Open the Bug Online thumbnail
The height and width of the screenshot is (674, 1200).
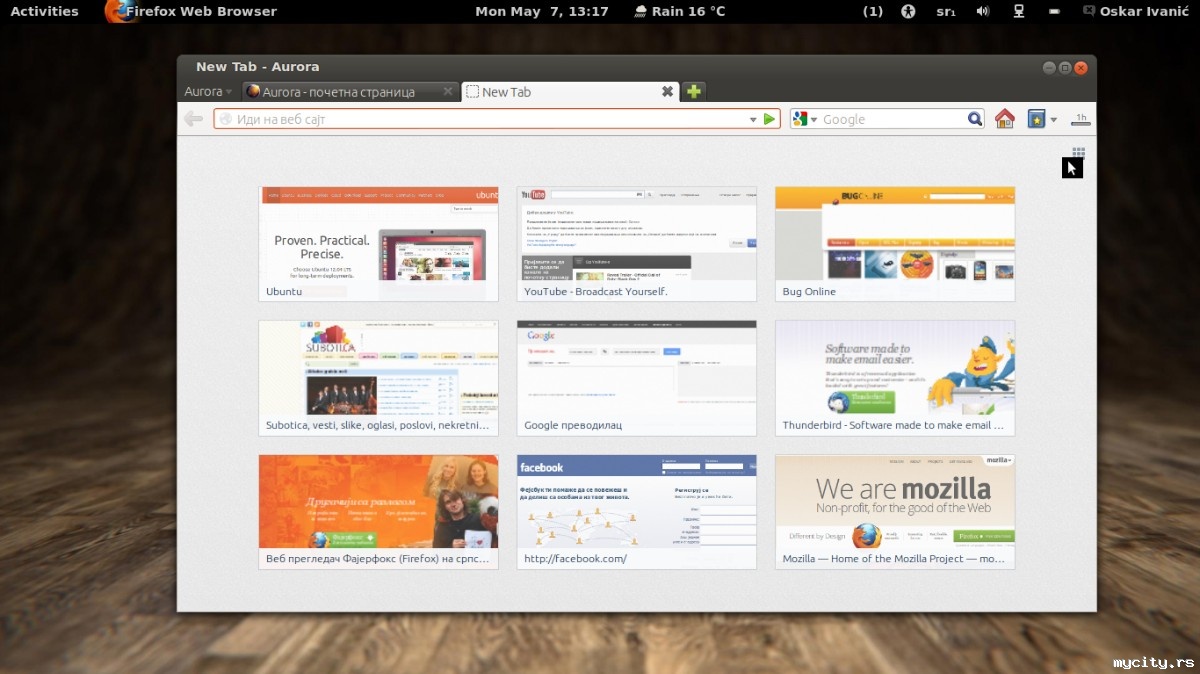tap(894, 244)
